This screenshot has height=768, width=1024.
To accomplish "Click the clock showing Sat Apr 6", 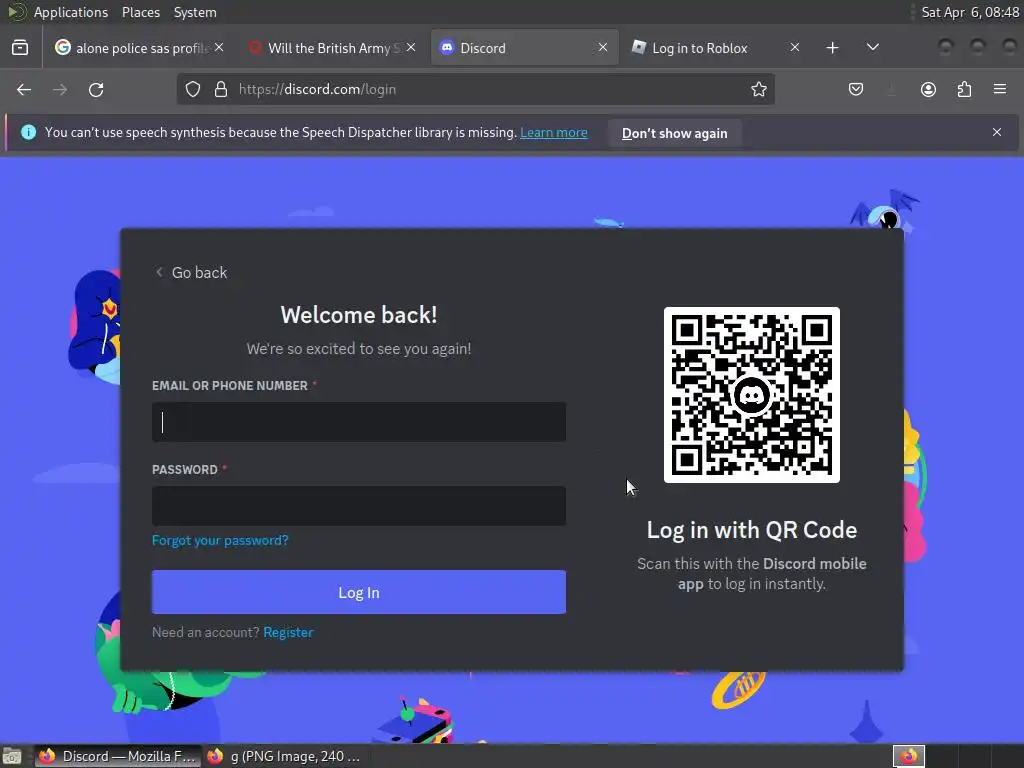I will coord(970,12).
